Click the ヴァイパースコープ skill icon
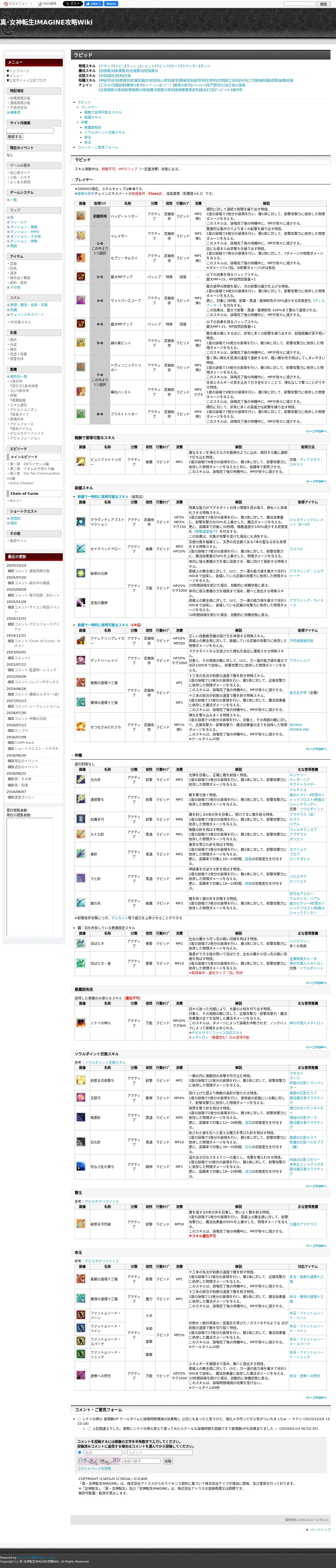This screenshot has width=336, height=1568. coord(81,300)
